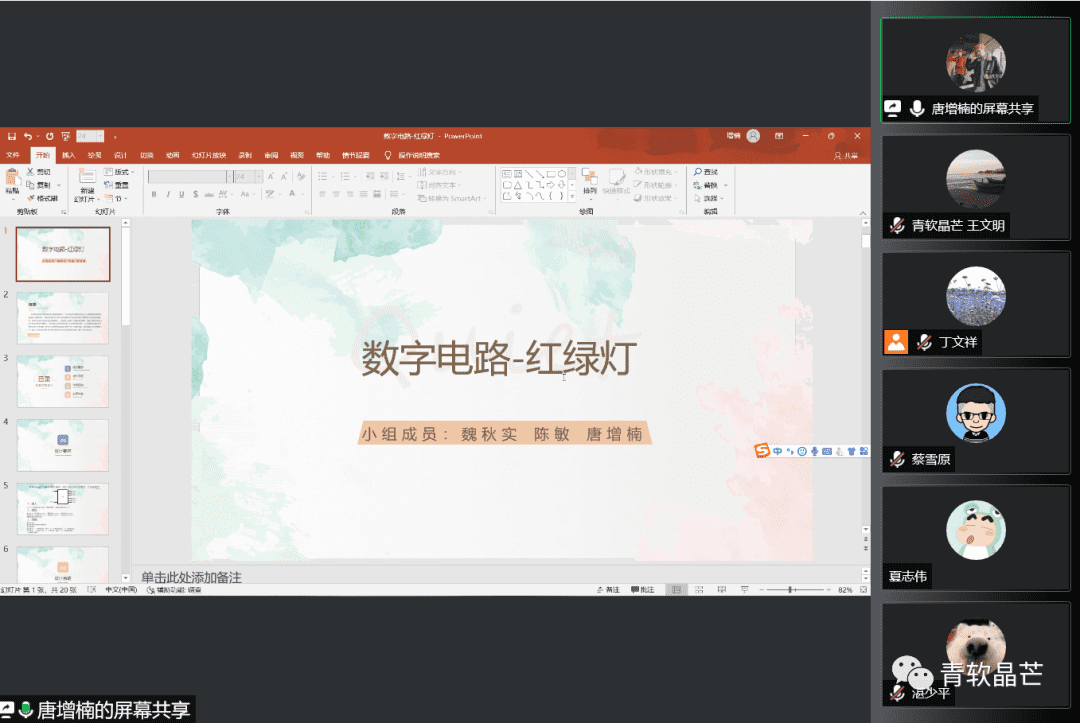The height and width of the screenshot is (723, 1080).
Task: Toggle bold formatting
Action: click(x=154, y=194)
